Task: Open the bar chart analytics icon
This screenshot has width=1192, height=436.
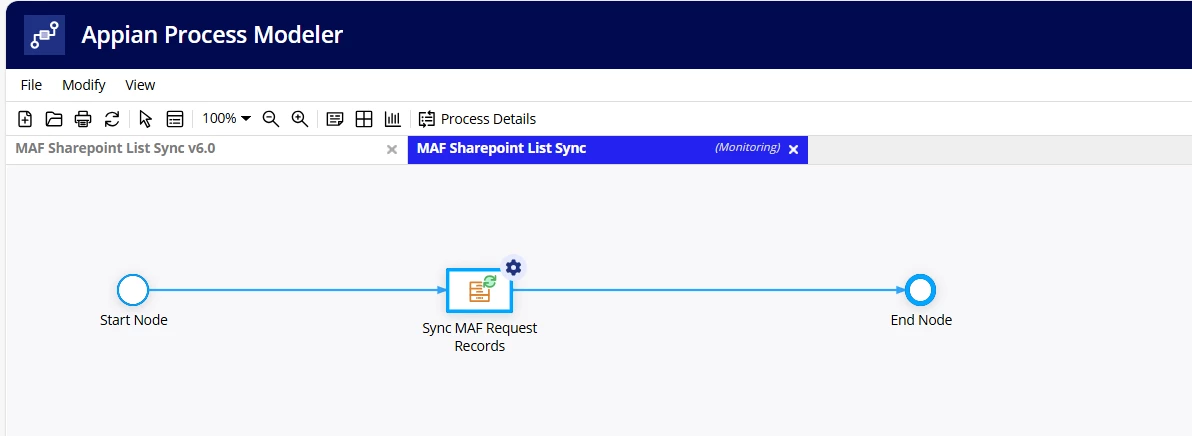Action: coord(392,118)
